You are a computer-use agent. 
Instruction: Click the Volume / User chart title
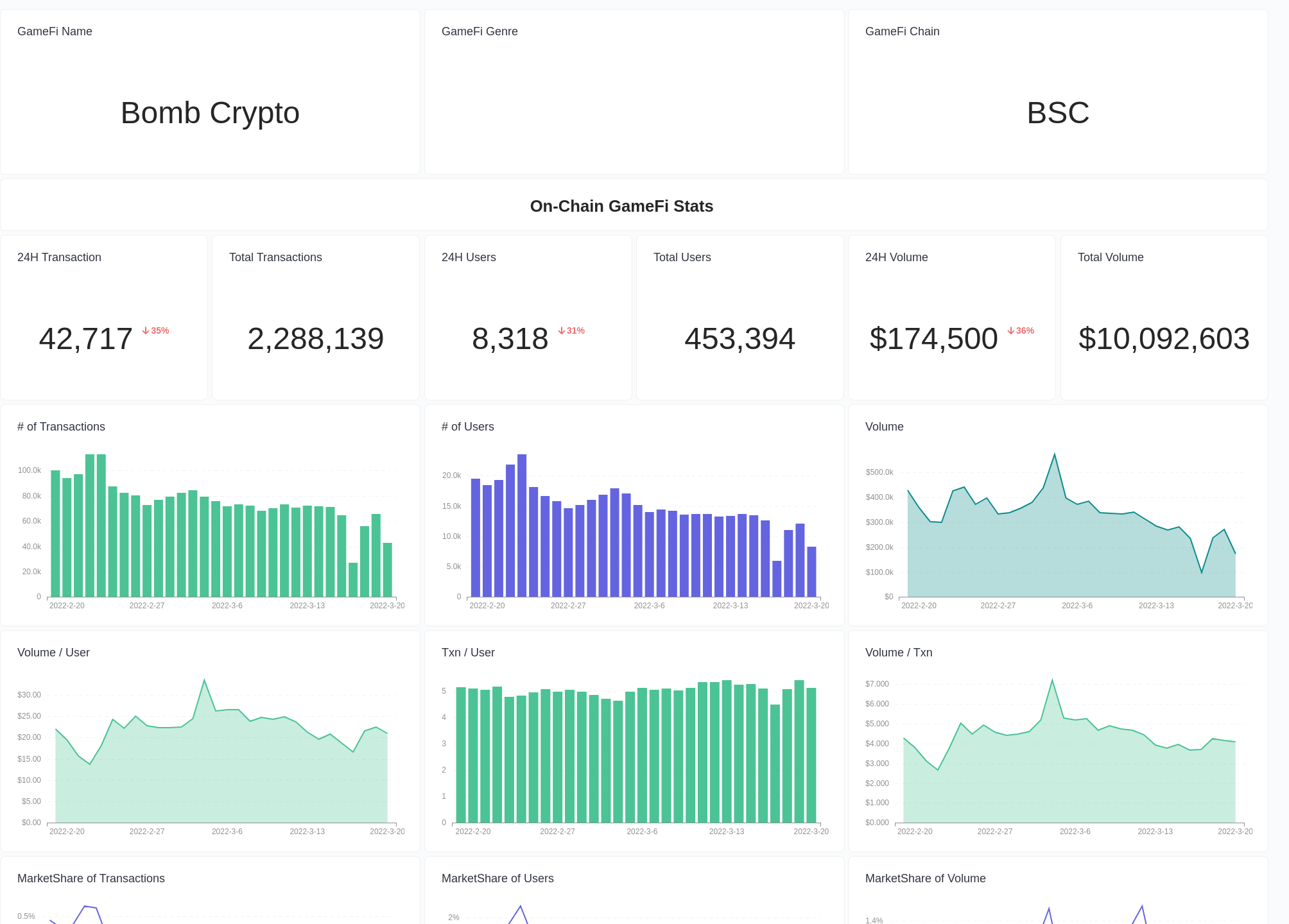pyautogui.click(x=53, y=653)
